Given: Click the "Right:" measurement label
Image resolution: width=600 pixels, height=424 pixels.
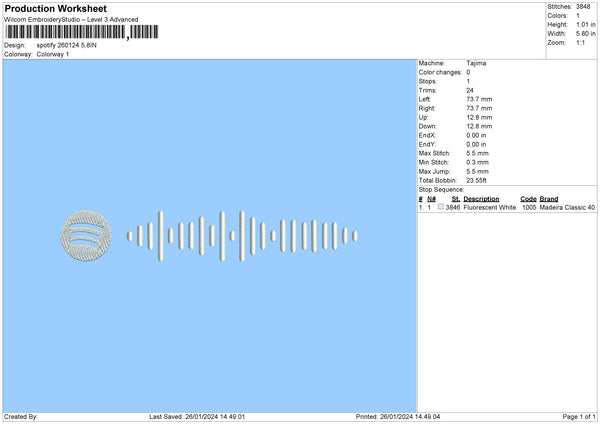Looking at the screenshot, I should point(427,108).
